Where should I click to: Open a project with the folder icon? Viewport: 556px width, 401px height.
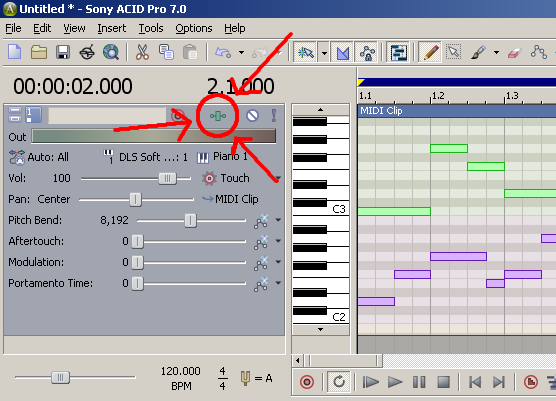click(39, 52)
